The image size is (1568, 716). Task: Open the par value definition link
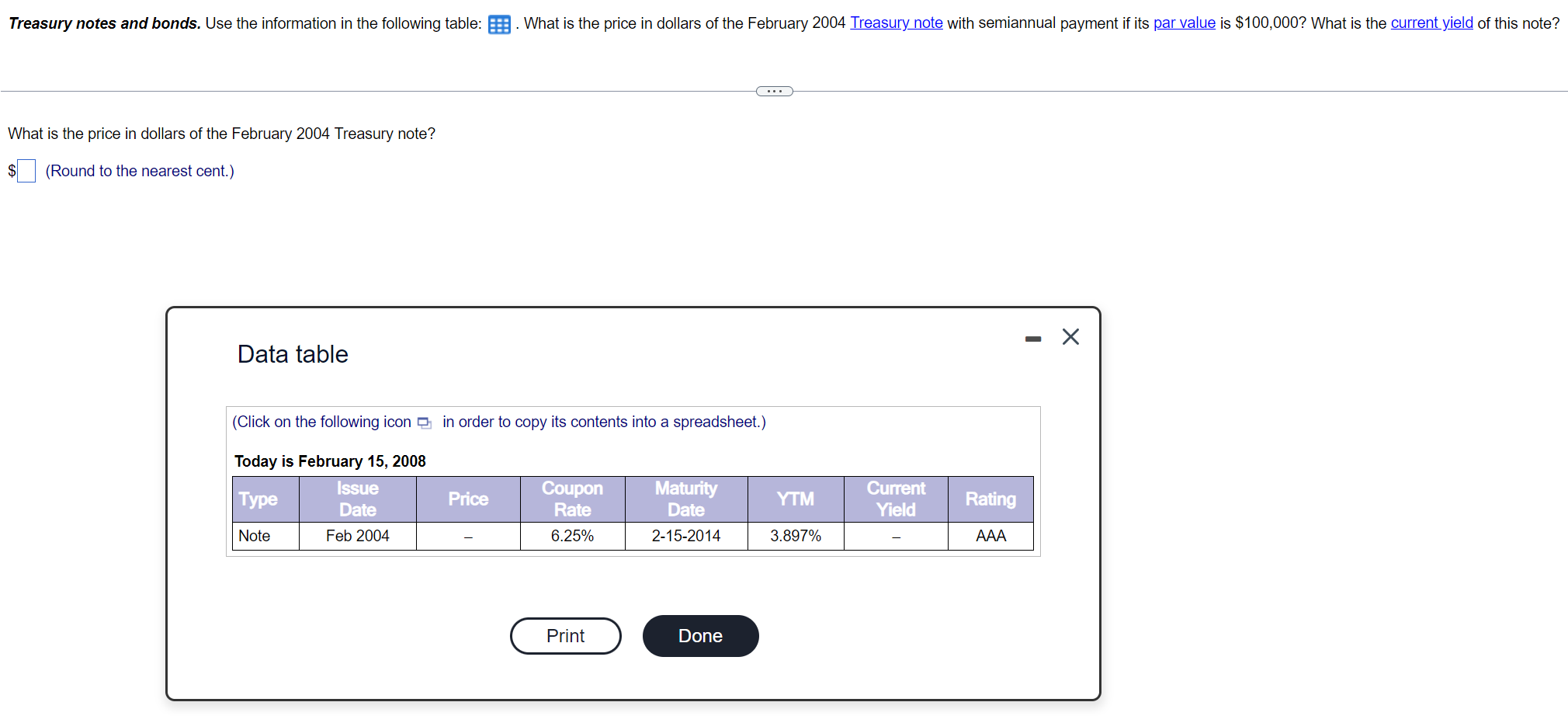[x=1184, y=23]
